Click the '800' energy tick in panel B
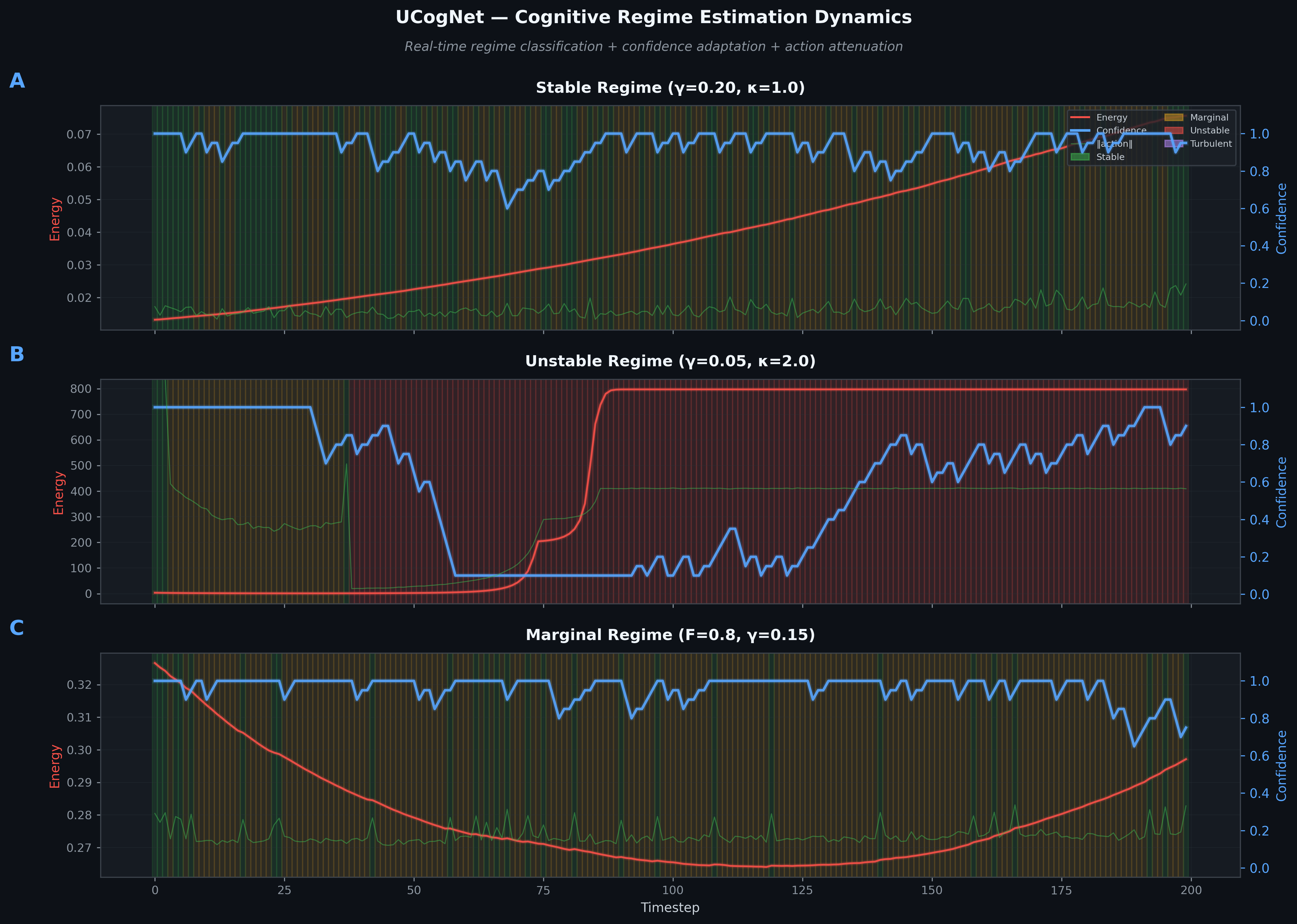 (x=81, y=388)
